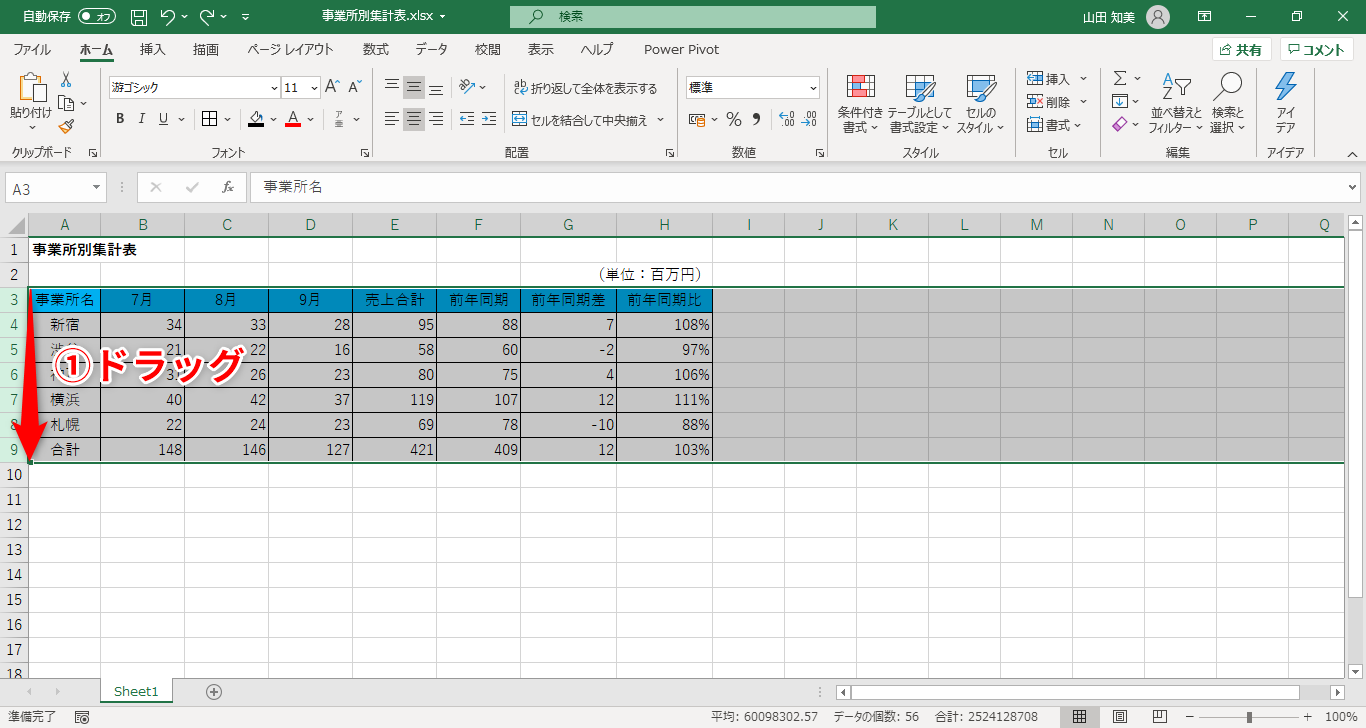This screenshot has height=728, width=1366.
Task: Open the font size dropdown showing 11
Action: point(314,88)
